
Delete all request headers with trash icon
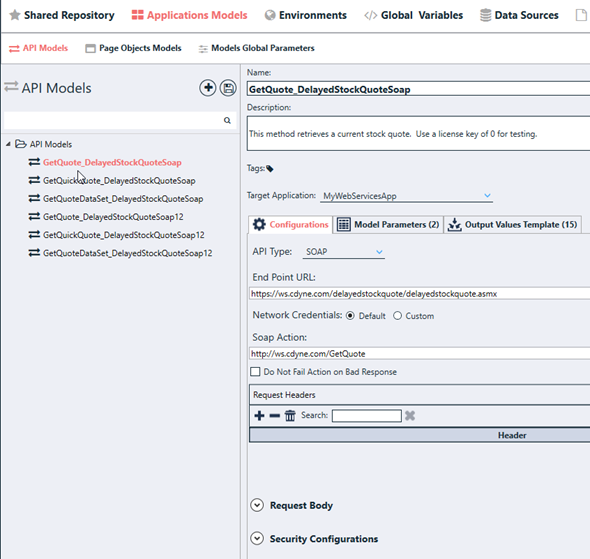(290, 416)
